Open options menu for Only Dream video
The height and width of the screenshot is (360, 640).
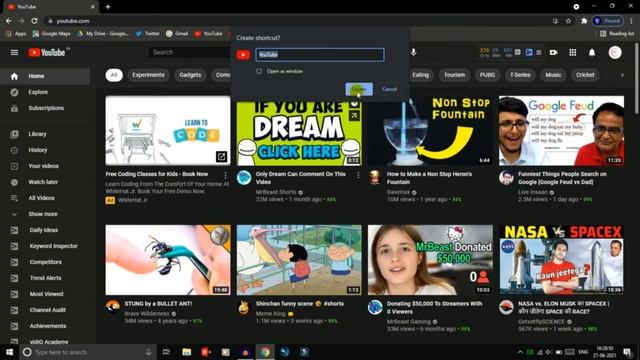coord(358,175)
